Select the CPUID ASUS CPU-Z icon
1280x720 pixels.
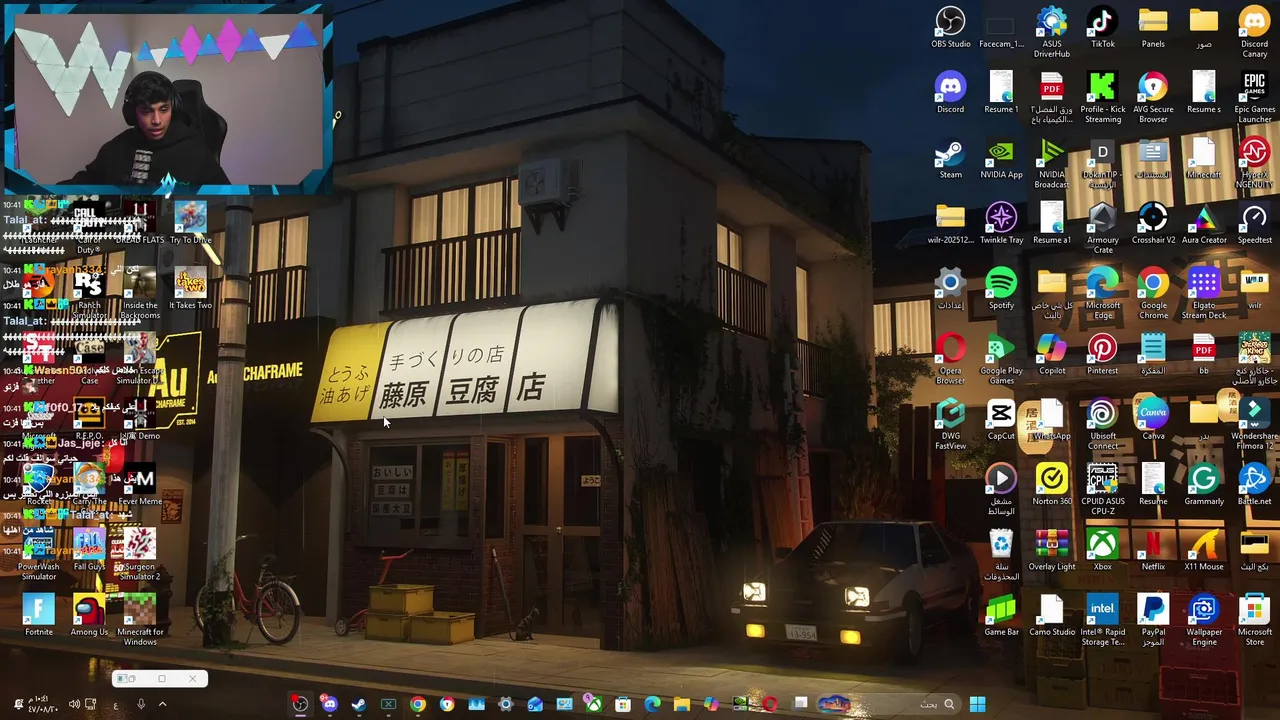tap(1102, 490)
